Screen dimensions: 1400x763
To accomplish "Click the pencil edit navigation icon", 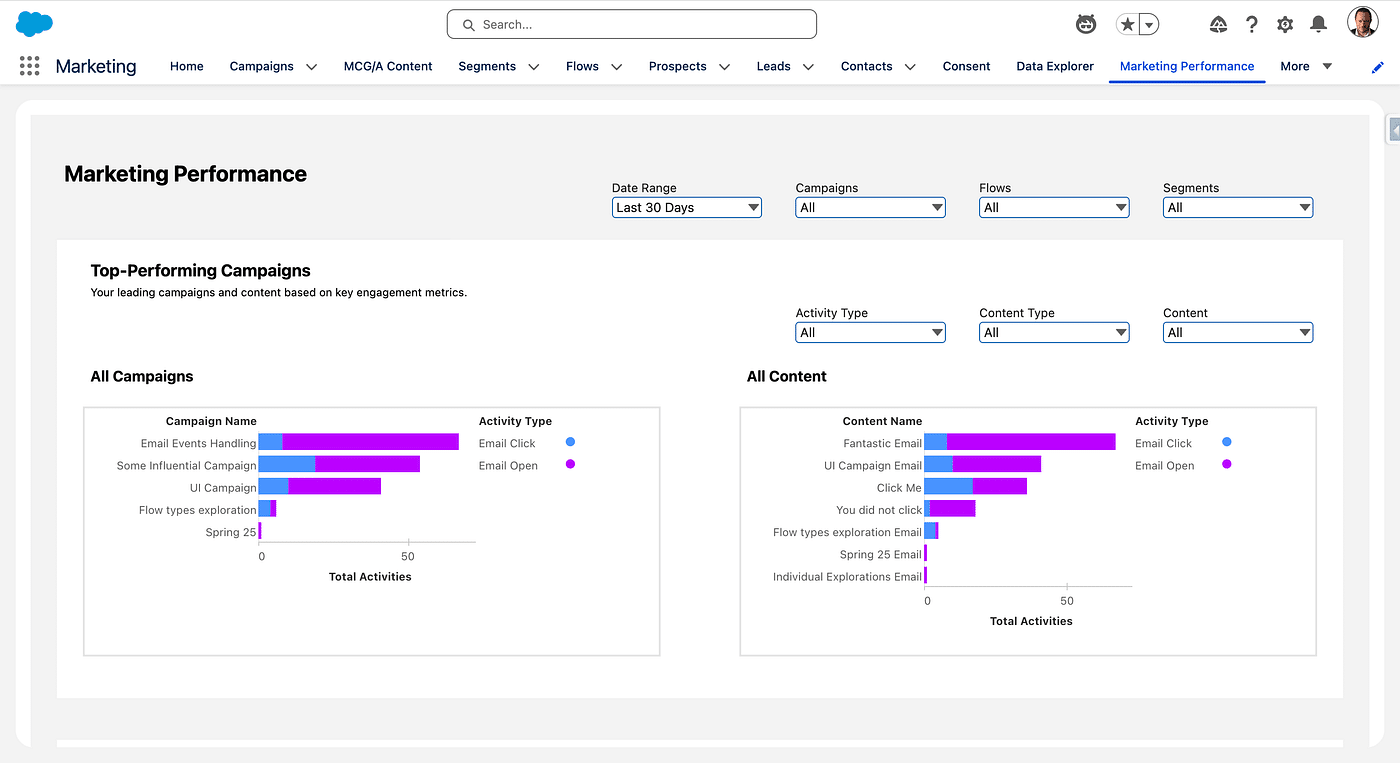I will (1378, 67).
